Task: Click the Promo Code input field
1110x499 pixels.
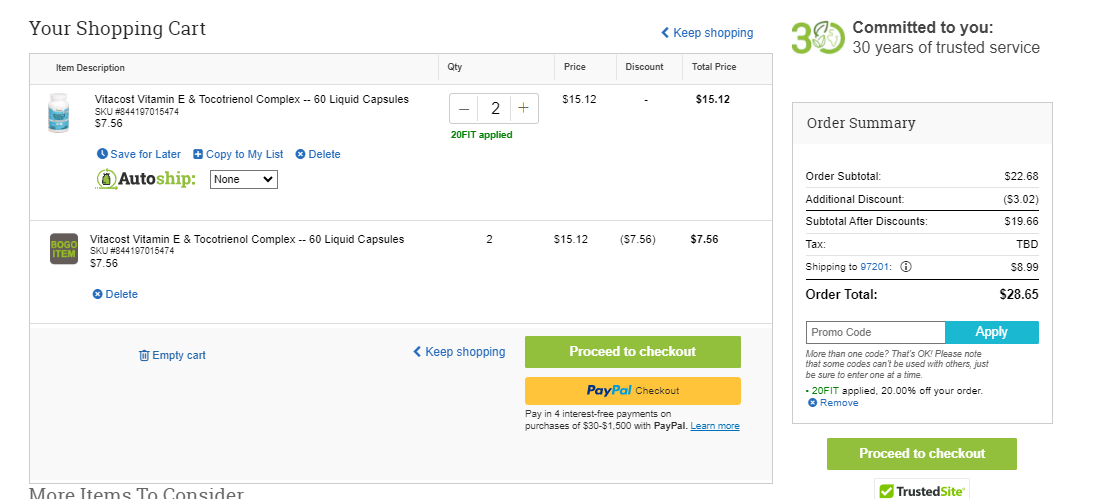Action: [876, 333]
